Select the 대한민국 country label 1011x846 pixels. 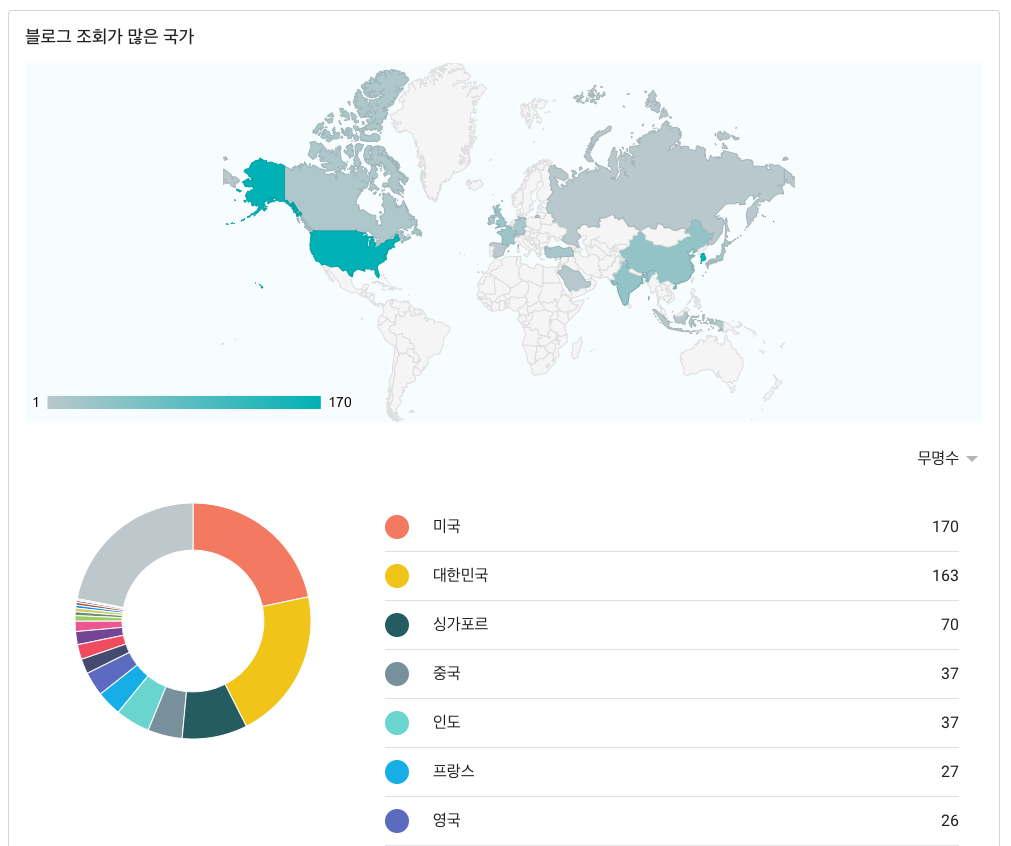460,575
